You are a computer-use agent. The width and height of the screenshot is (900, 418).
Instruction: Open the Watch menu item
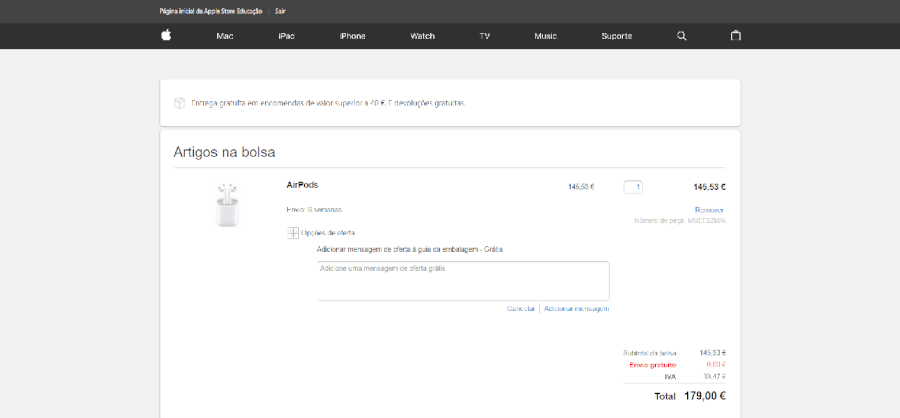(x=422, y=36)
